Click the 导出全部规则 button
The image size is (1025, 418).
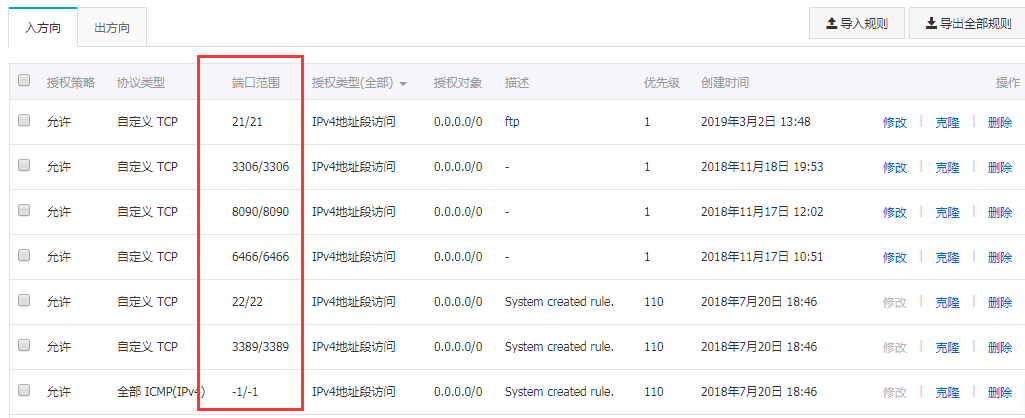pyautogui.click(x=967, y=24)
